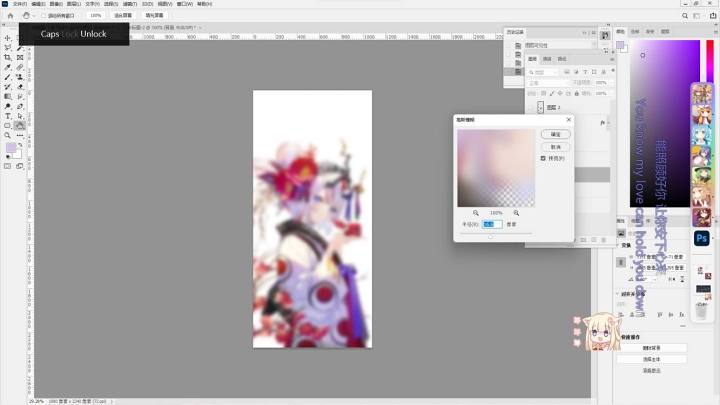Adjust Gaussian Blur radius slider
The image size is (720, 405).
(x=490, y=237)
